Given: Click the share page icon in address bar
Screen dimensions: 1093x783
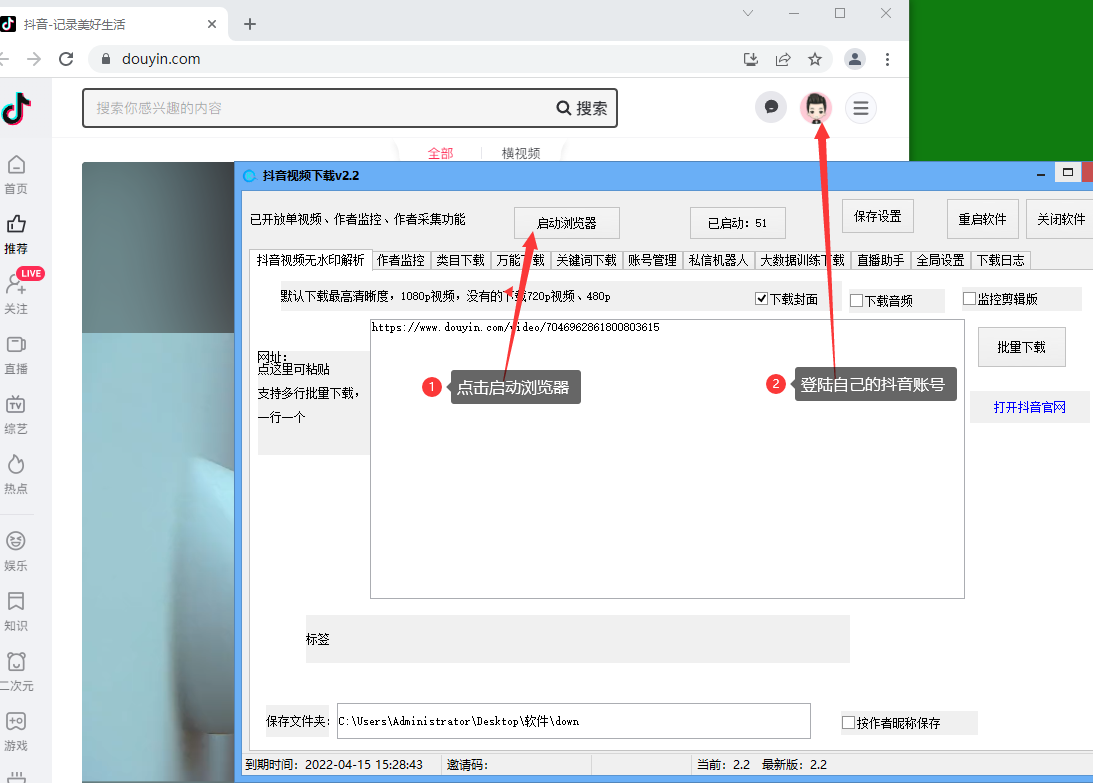Looking at the screenshot, I should tap(783, 59).
